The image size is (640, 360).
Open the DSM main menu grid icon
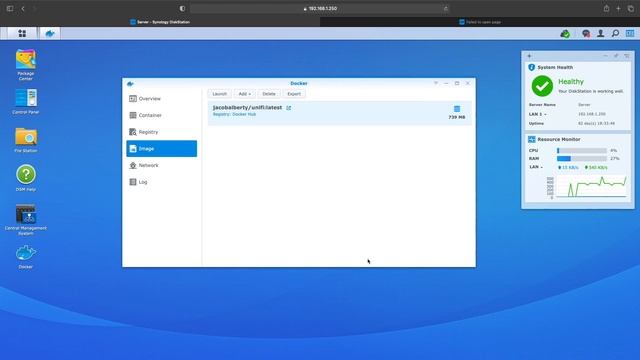(x=22, y=33)
